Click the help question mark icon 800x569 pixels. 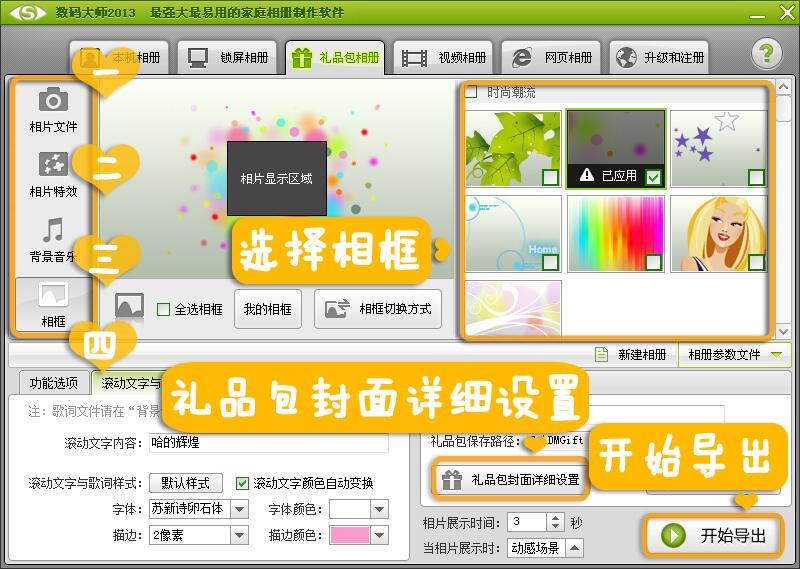[766, 54]
